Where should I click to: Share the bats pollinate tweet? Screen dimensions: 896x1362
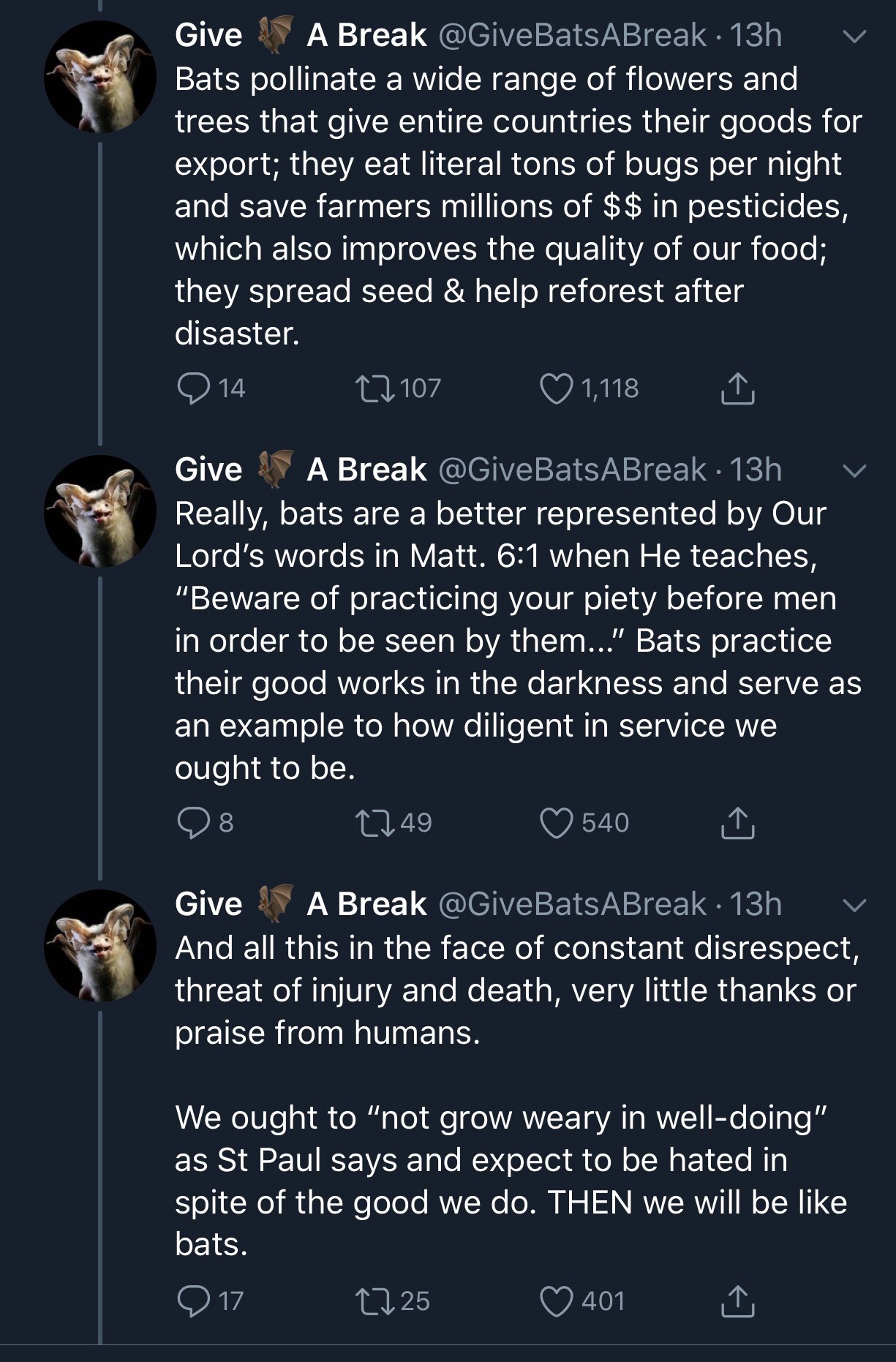pos(737,388)
